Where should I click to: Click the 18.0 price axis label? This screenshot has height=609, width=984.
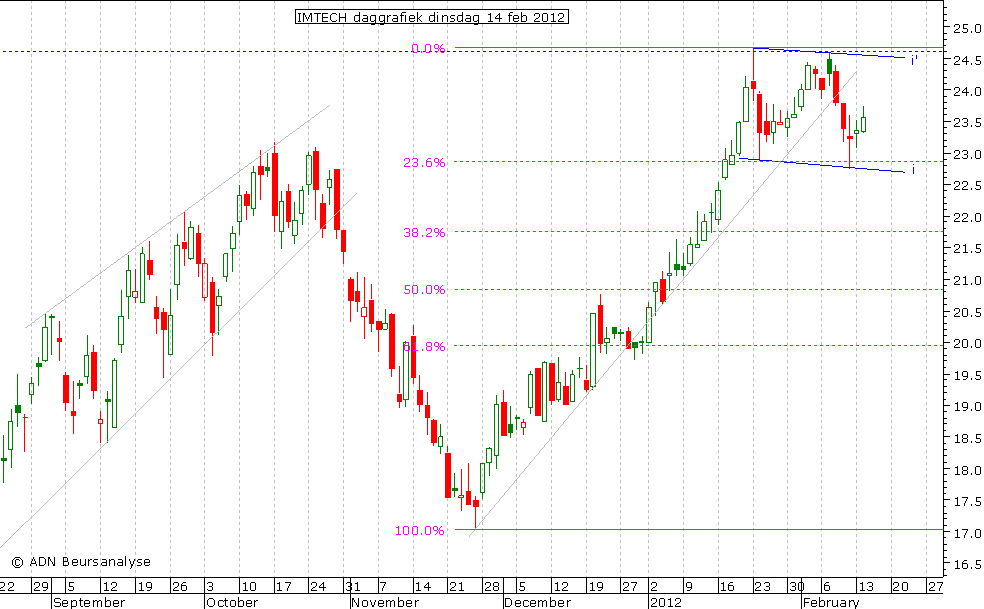967,470
